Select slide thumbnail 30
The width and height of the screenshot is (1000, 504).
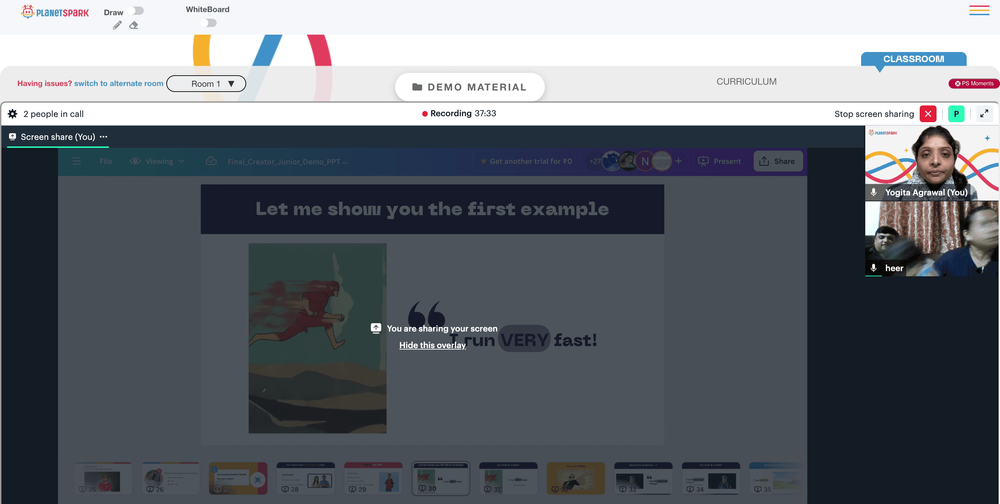tap(441, 478)
